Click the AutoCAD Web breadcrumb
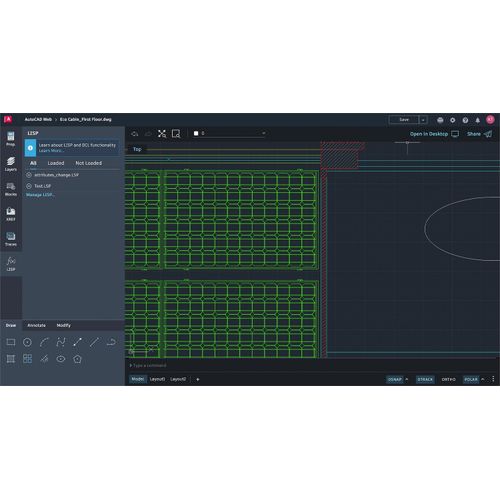 click(38, 119)
